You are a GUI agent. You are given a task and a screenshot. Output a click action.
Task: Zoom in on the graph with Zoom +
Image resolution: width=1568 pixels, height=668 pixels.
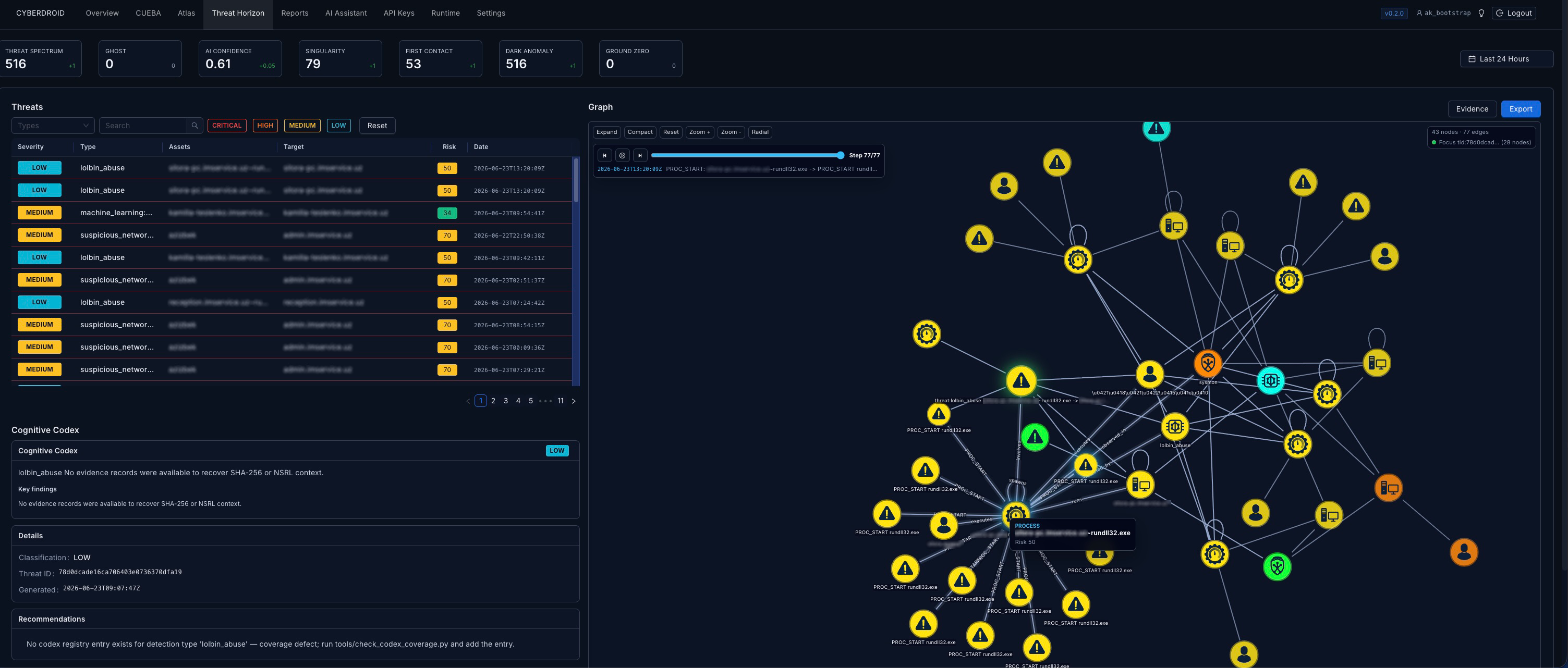tap(699, 132)
